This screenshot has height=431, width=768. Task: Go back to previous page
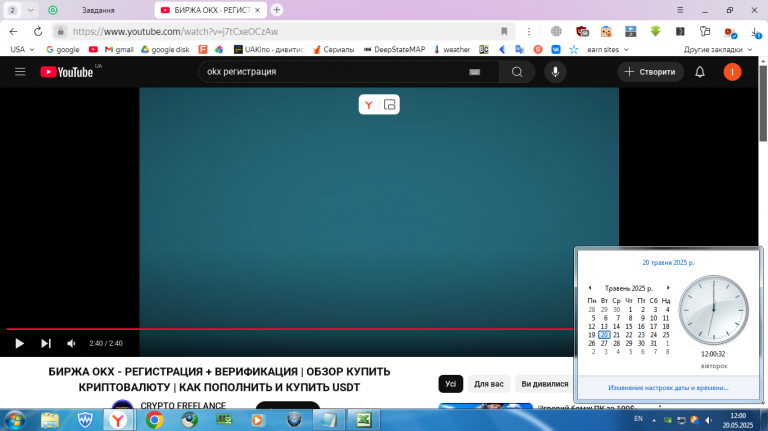14,31
